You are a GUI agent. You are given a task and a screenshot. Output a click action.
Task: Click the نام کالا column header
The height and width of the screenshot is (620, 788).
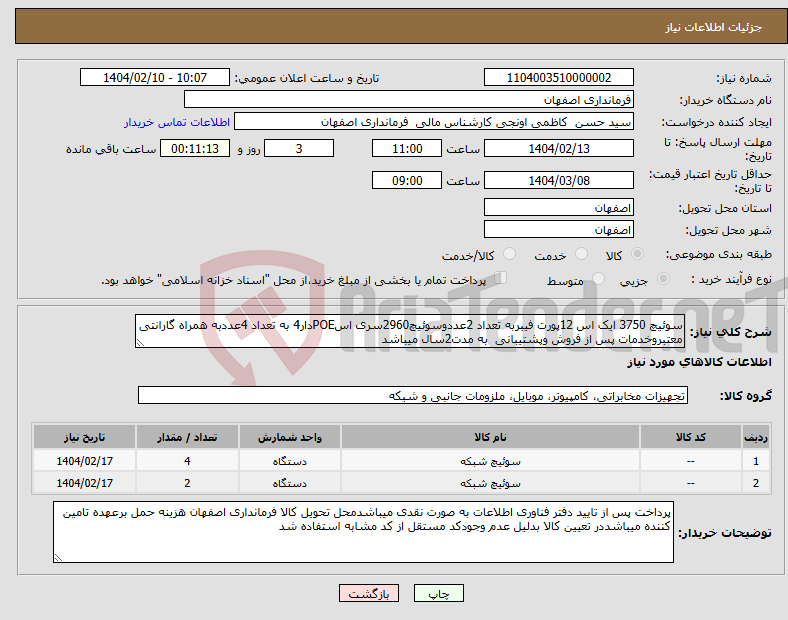(x=490, y=437)
